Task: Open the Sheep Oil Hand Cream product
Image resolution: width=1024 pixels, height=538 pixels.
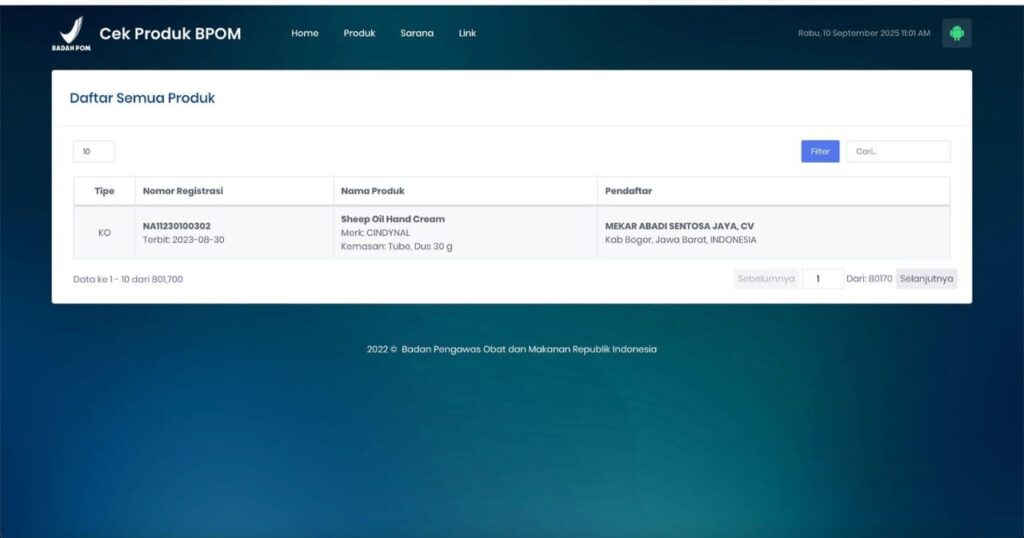Action: (392, 219)
